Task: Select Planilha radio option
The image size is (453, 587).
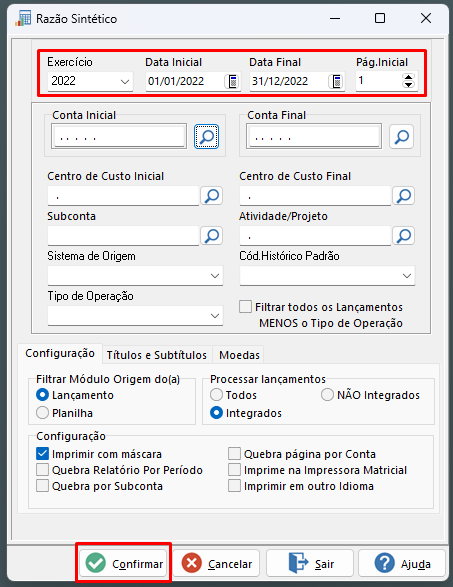Action: (x=42, y=413)
